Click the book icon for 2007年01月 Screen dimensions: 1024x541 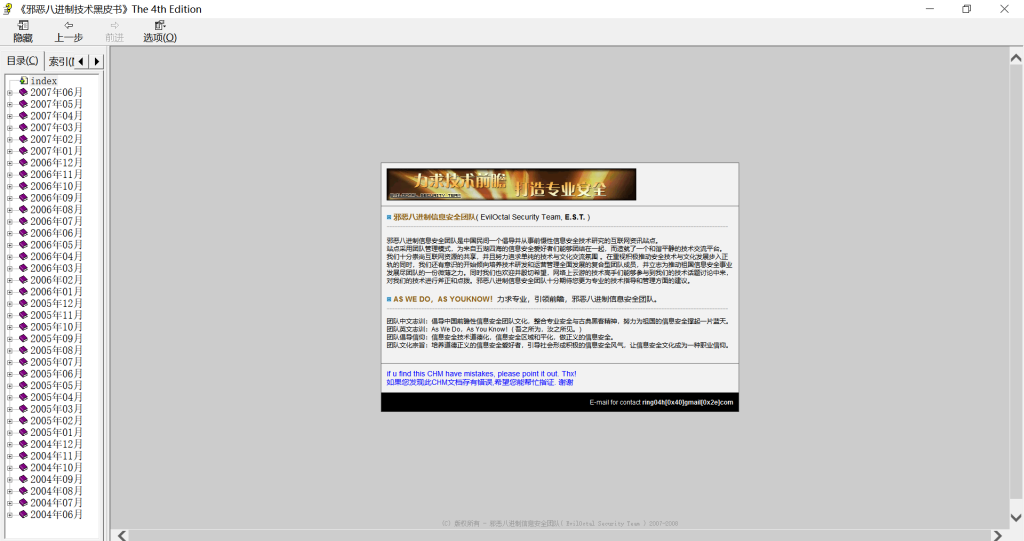[x=23, y=152]
